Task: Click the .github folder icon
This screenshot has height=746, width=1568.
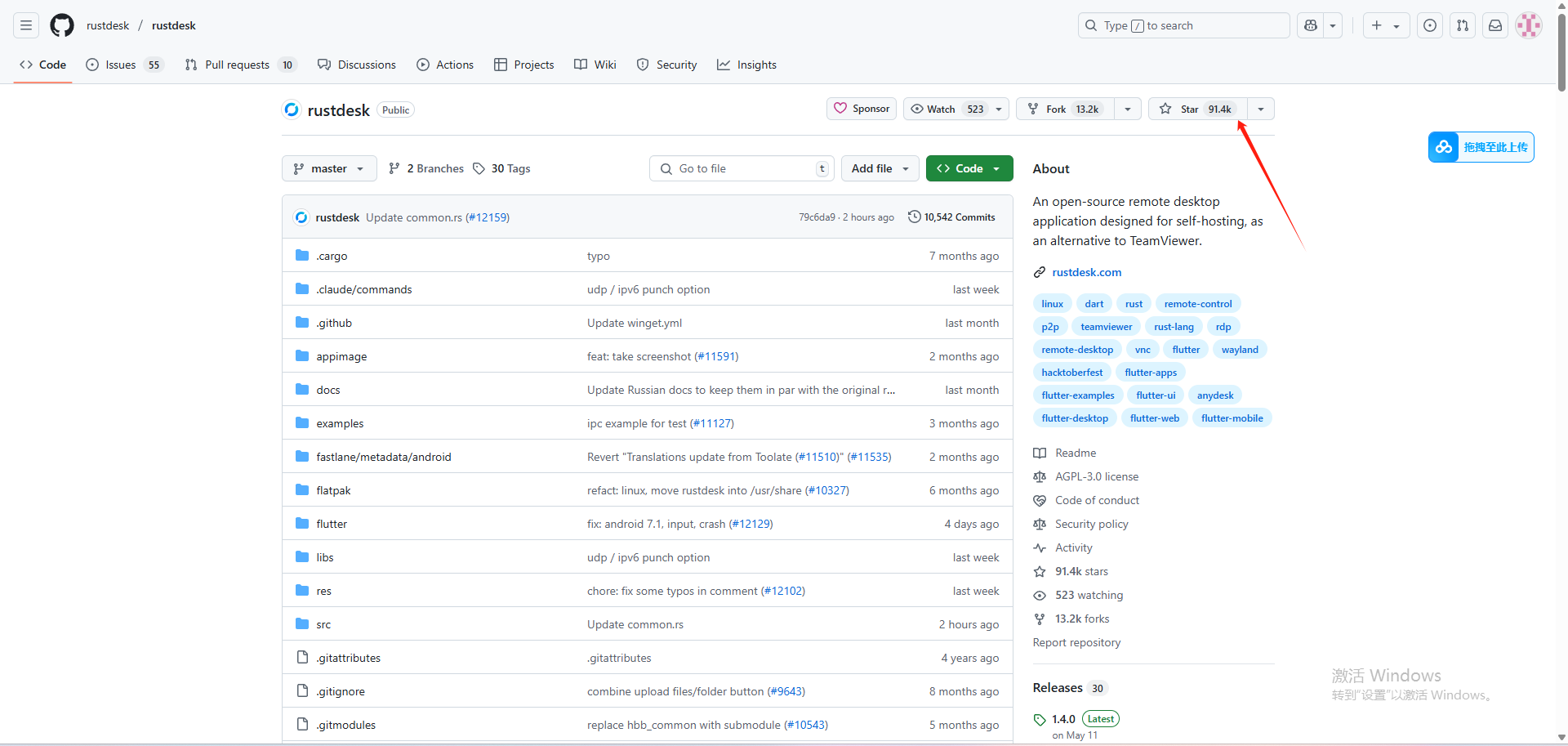Action: (302, 322)
